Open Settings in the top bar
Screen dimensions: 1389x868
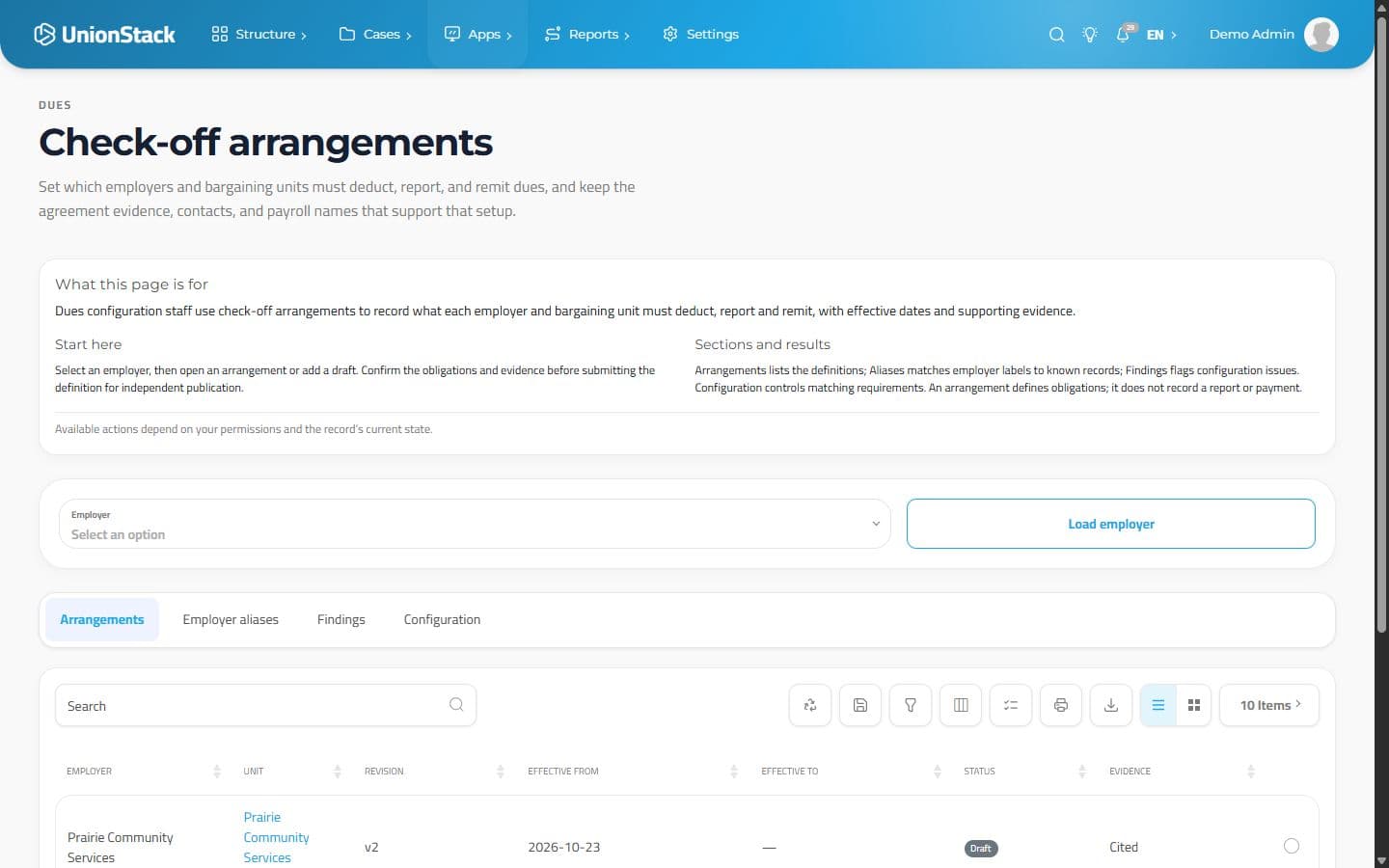(x=701, y=34)
